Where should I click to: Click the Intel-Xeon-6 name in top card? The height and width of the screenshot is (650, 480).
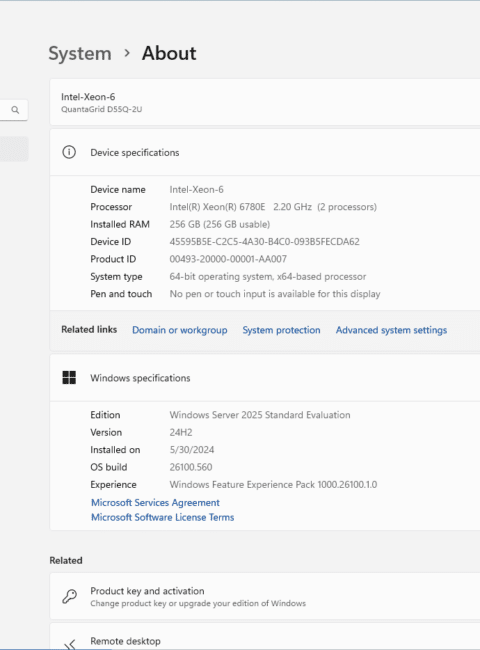click(88, 97)
